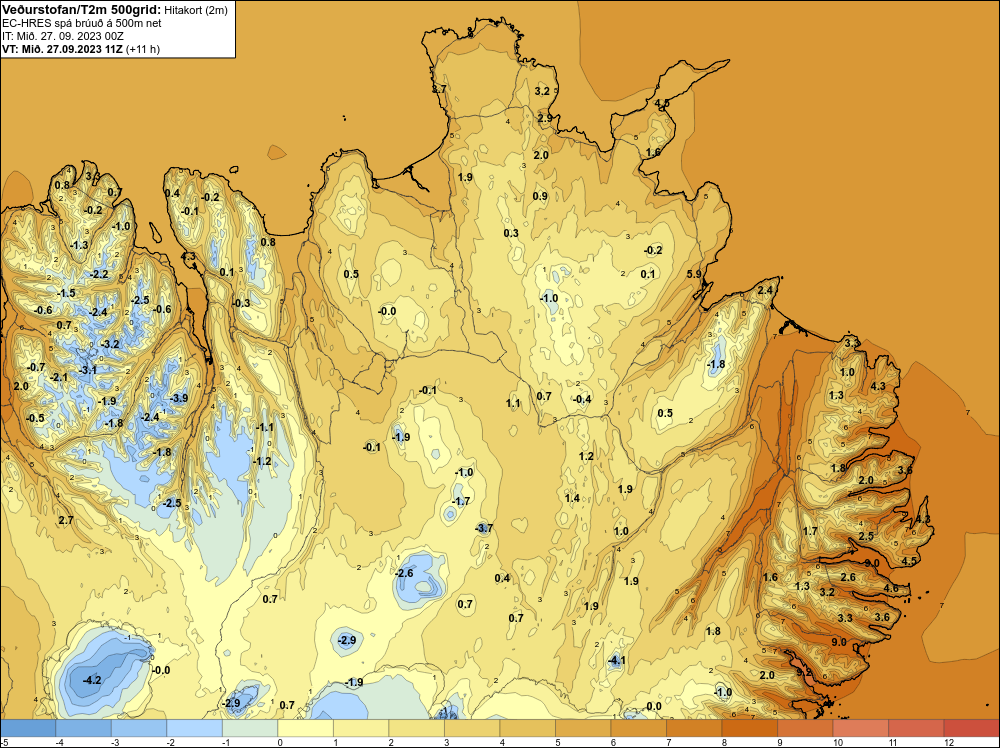Click the "-1.3" temperature value
1000x748 pixels.
point(78,245)
